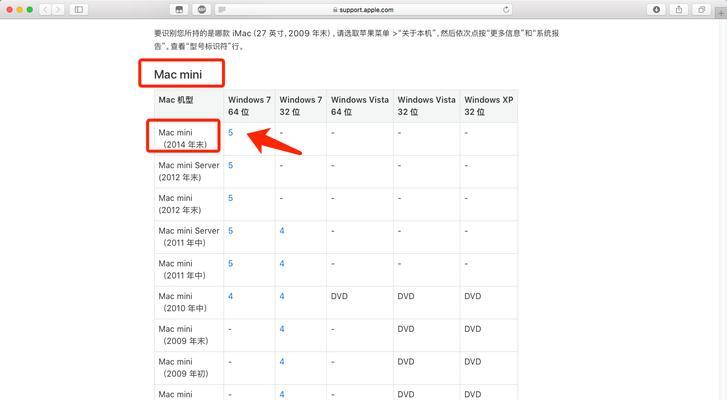This screenshot has height=400, width=727.
Task: Open the round extension icon beside address bar
Action: click(202, 9)
